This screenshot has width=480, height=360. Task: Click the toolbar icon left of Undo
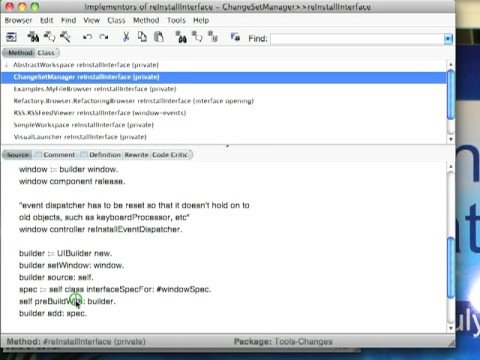pyautogui.click(x=65, y=37)
